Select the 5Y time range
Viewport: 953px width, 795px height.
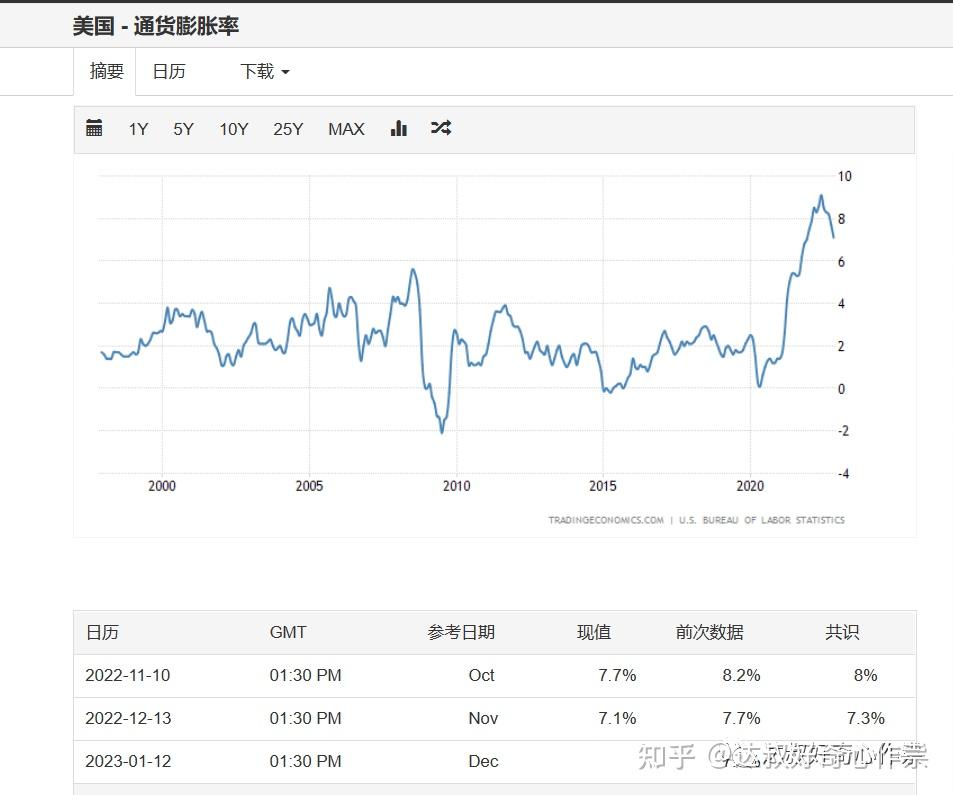click(x=183, y=129)
